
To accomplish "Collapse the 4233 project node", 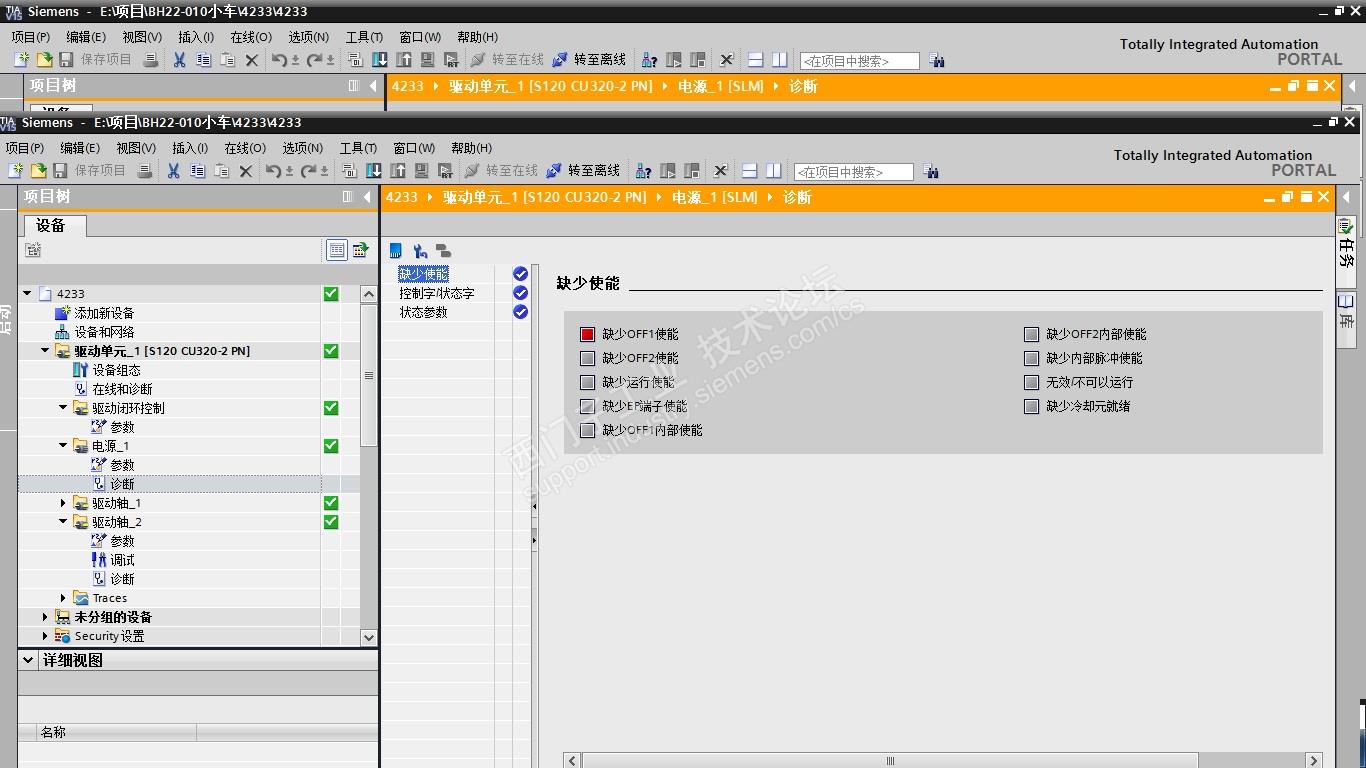I will [x=27, y=294].
